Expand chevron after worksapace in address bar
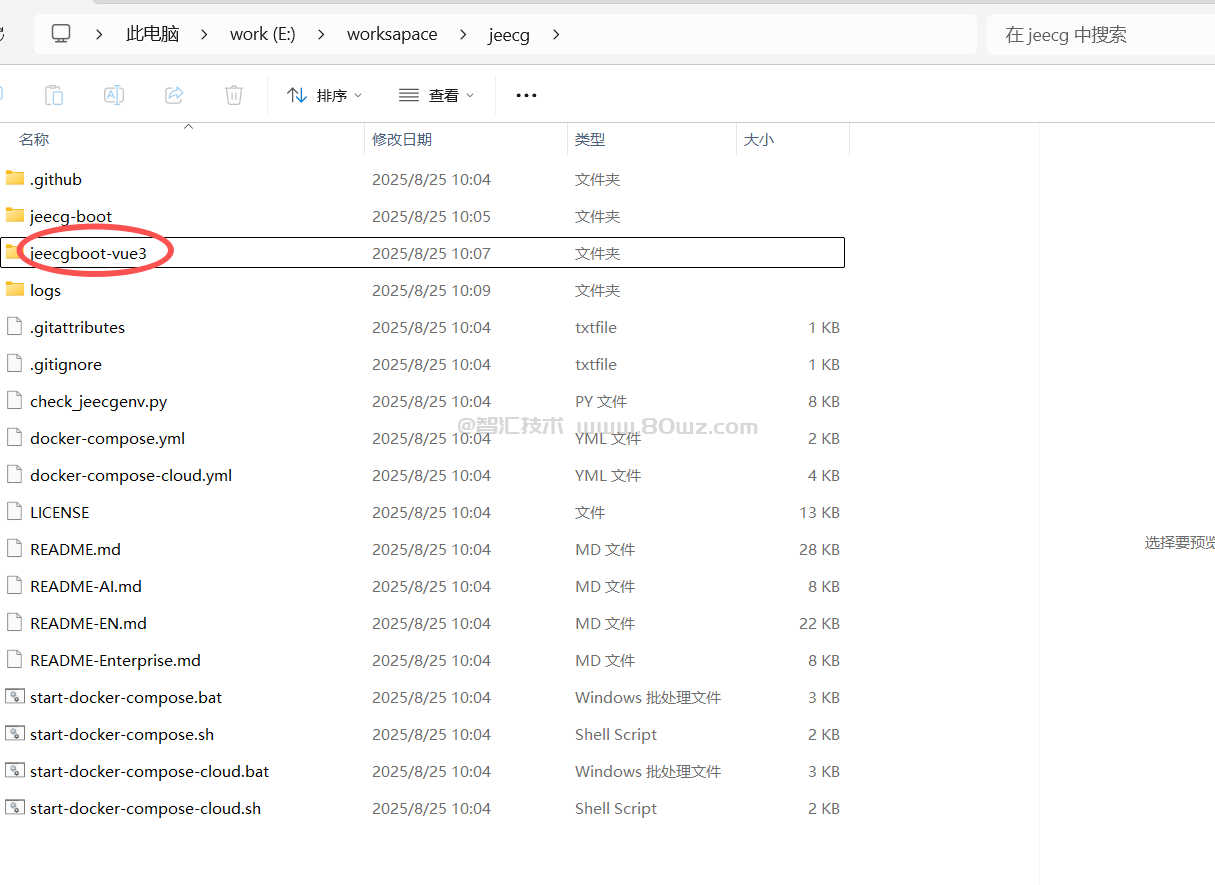 pyautogui.click(x=463, y=34)
